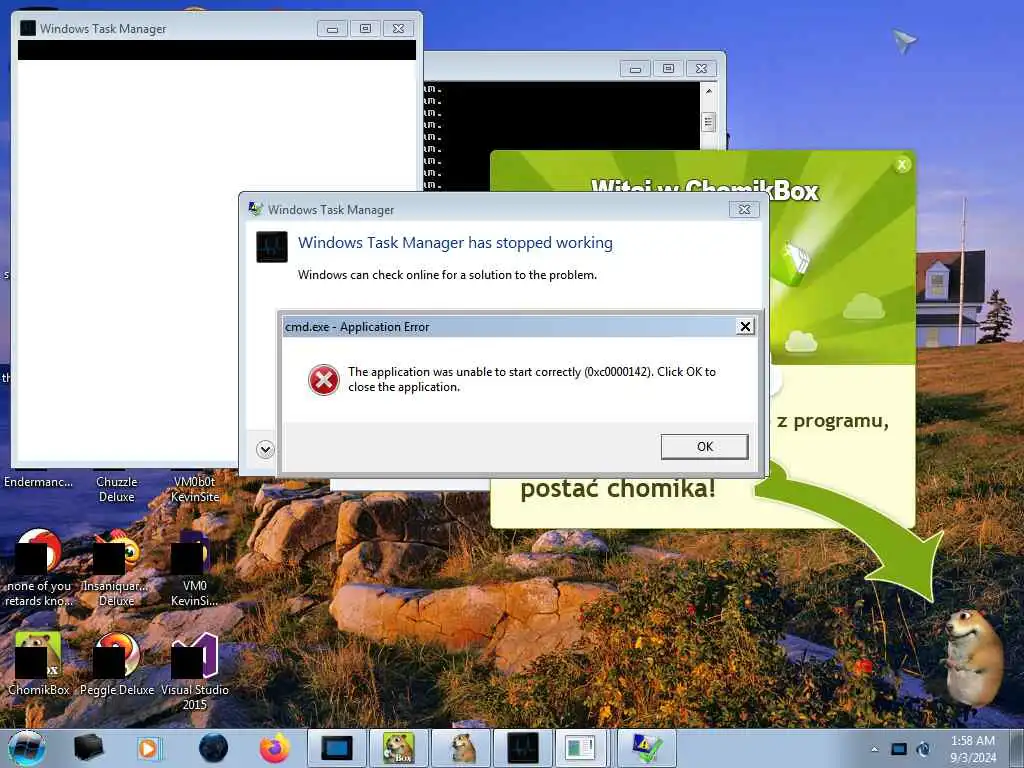Select the Insaniquarium Deluxe desktop shortcut
The height and width of the screenshot is (768, 1024).
click(x=117, y=568)
